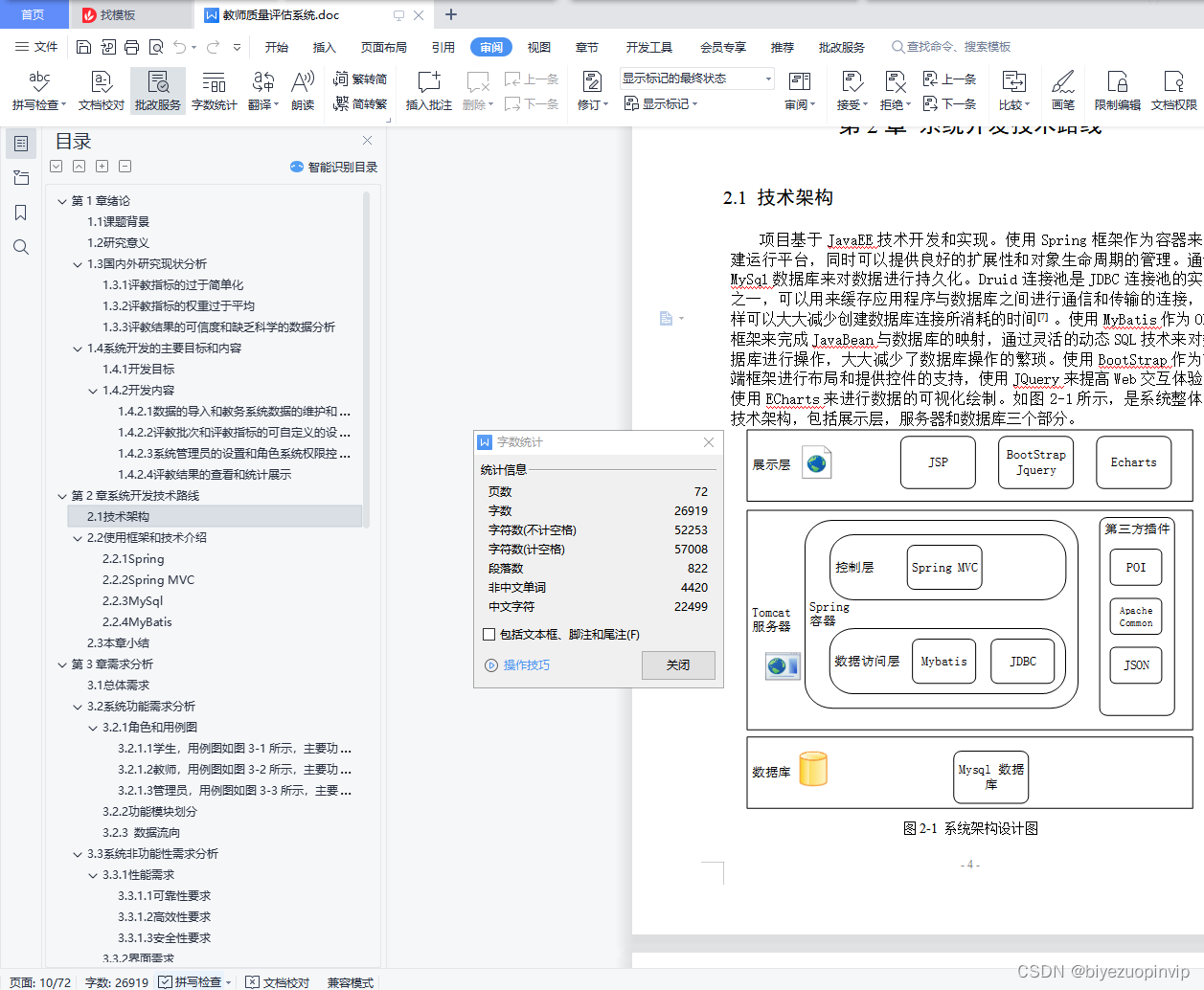Switch to the 开发工具 ribbon tab

pyautogui.click(x=649, y=47)
